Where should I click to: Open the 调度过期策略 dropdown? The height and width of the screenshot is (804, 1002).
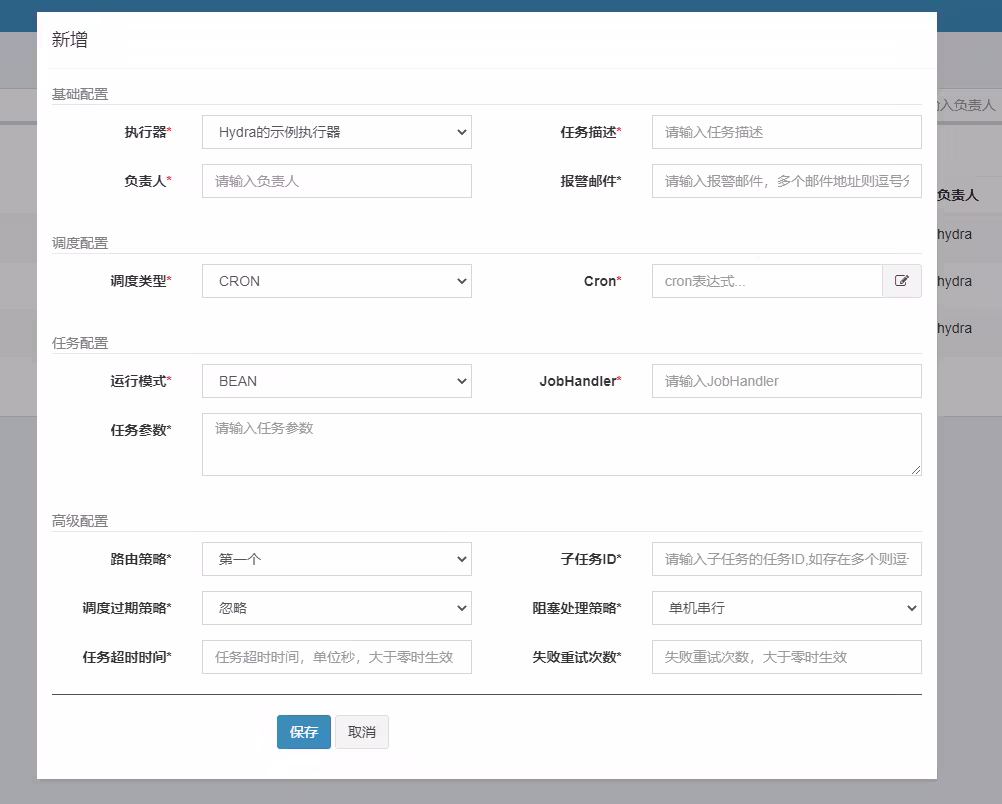[x=336, y=608]
